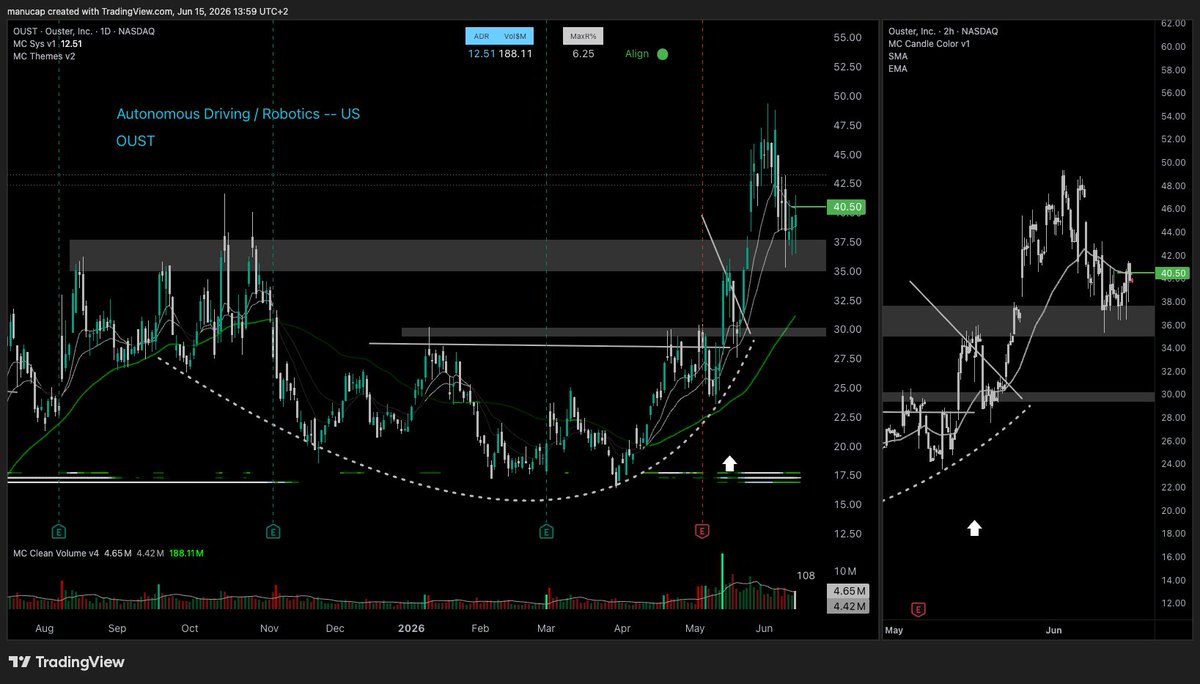The height and width of the screenshot is (684, 1200).
Task: Click Aug on the daily time axis
Action: [44, 629]
